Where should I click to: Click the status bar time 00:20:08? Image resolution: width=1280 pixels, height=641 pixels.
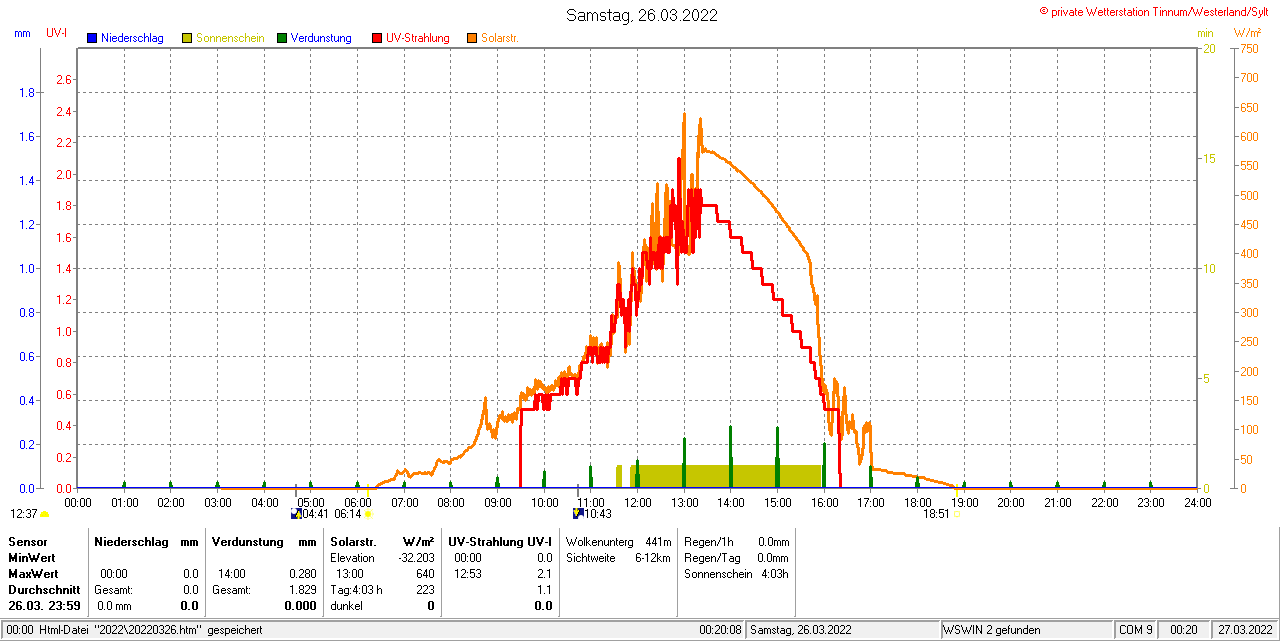click(720, 630)
